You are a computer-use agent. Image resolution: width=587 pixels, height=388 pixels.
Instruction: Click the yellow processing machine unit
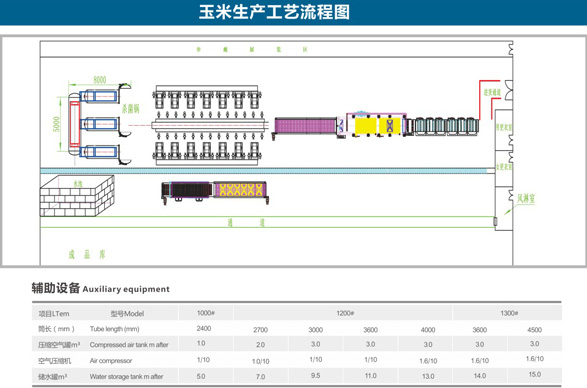coord(376,125)
